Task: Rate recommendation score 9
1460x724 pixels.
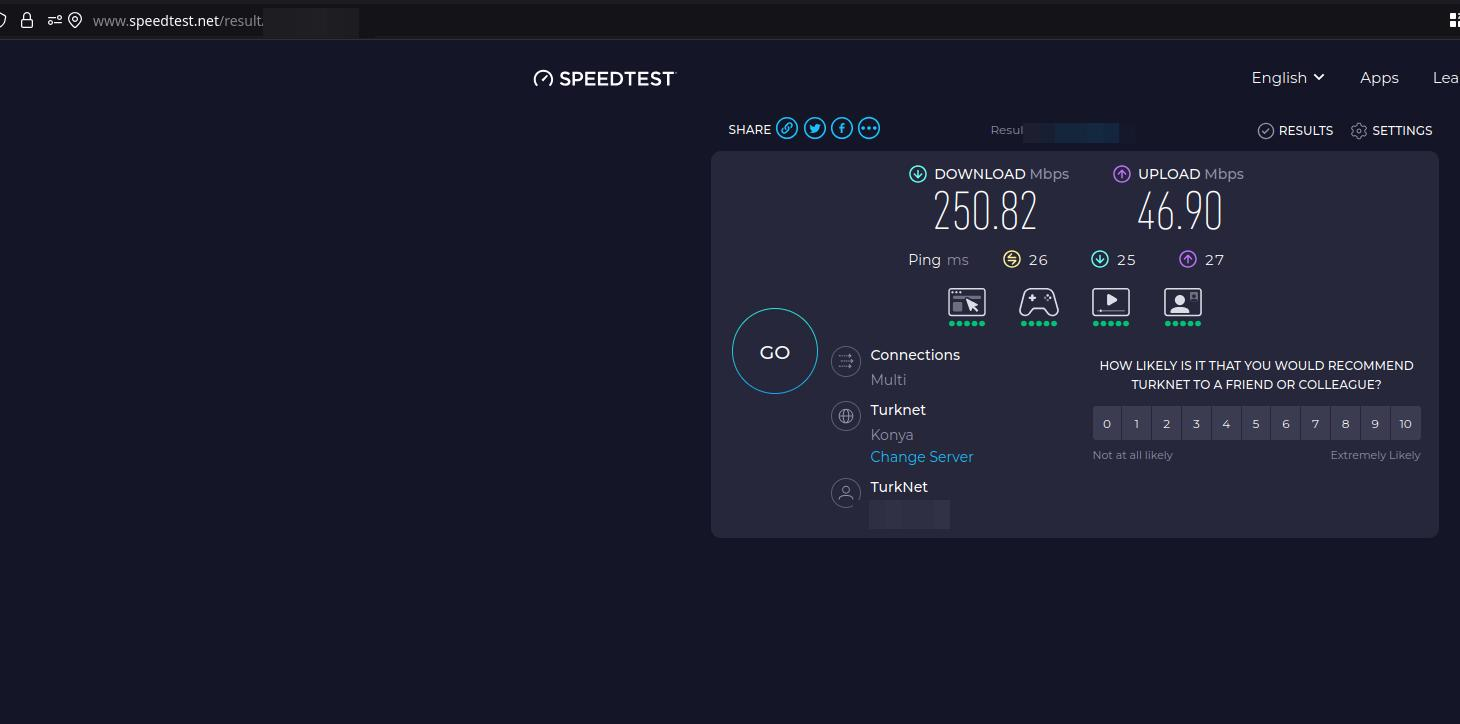Action: tap(1375, 424)
